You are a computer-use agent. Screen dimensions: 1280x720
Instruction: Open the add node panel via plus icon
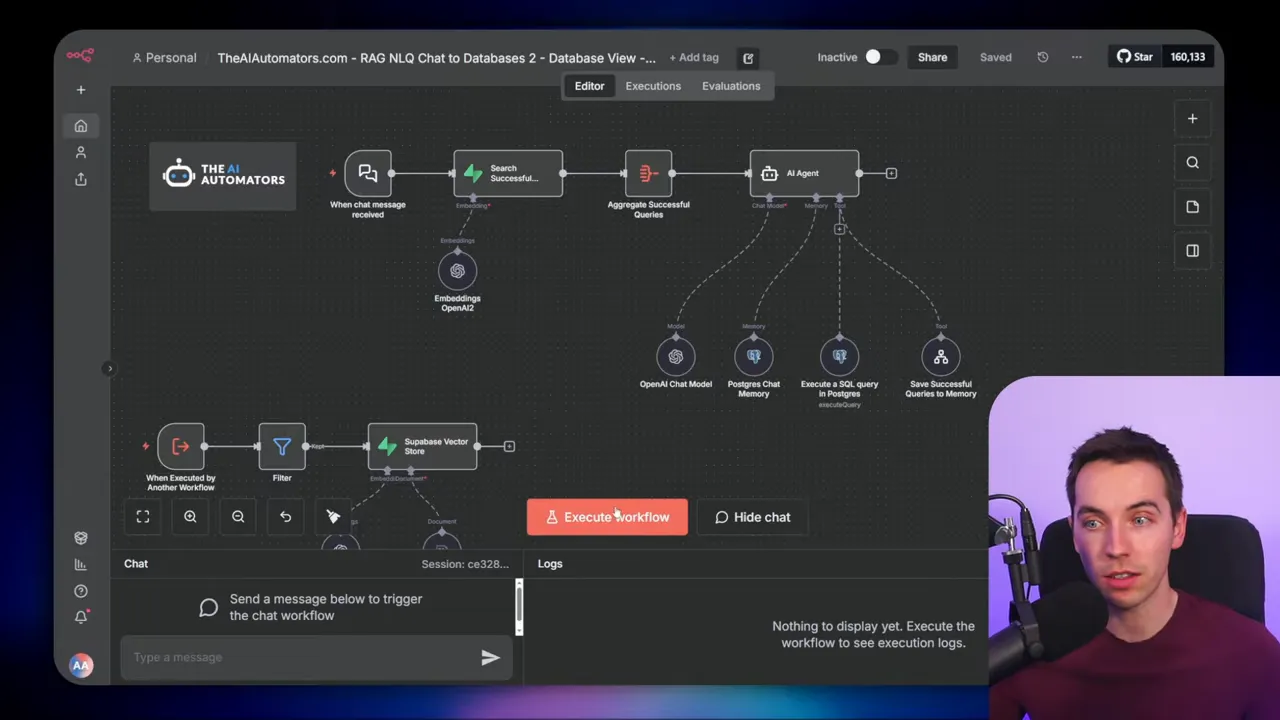1192,118
